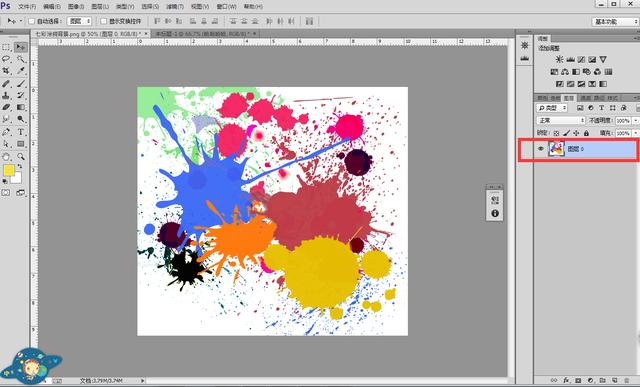
Task: Select the Dodge tool
Action: (20, 119)
